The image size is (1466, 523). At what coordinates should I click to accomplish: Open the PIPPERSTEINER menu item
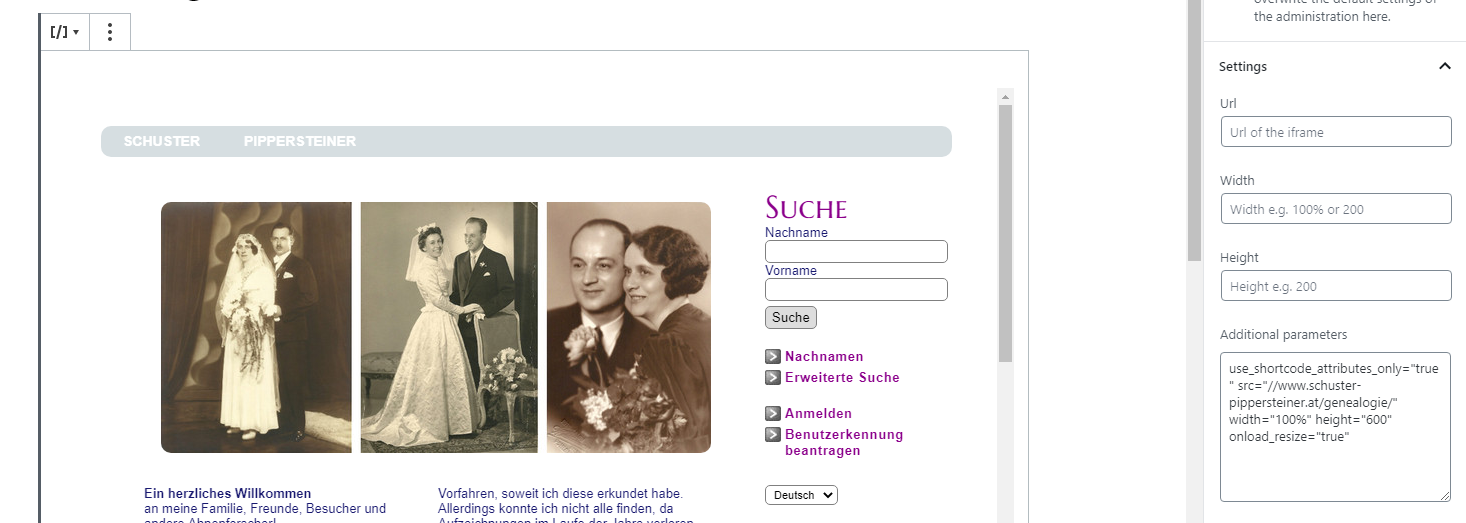click(300, 141)
